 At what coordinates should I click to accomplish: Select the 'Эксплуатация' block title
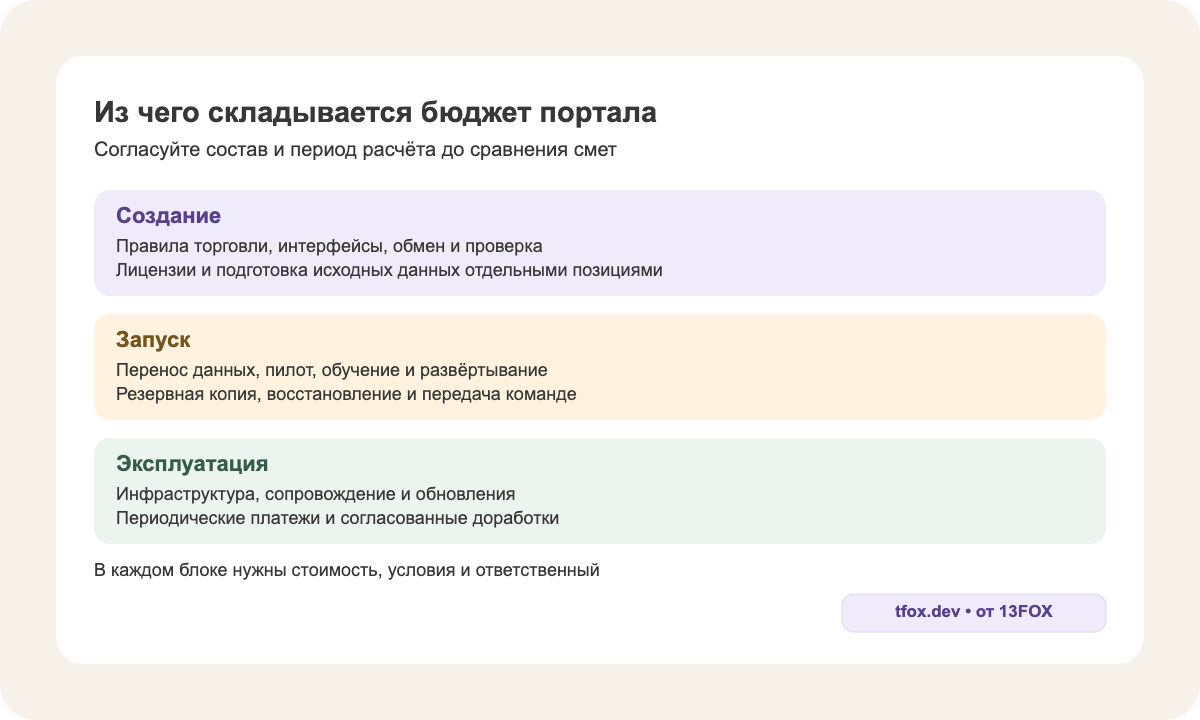(192, 464)
